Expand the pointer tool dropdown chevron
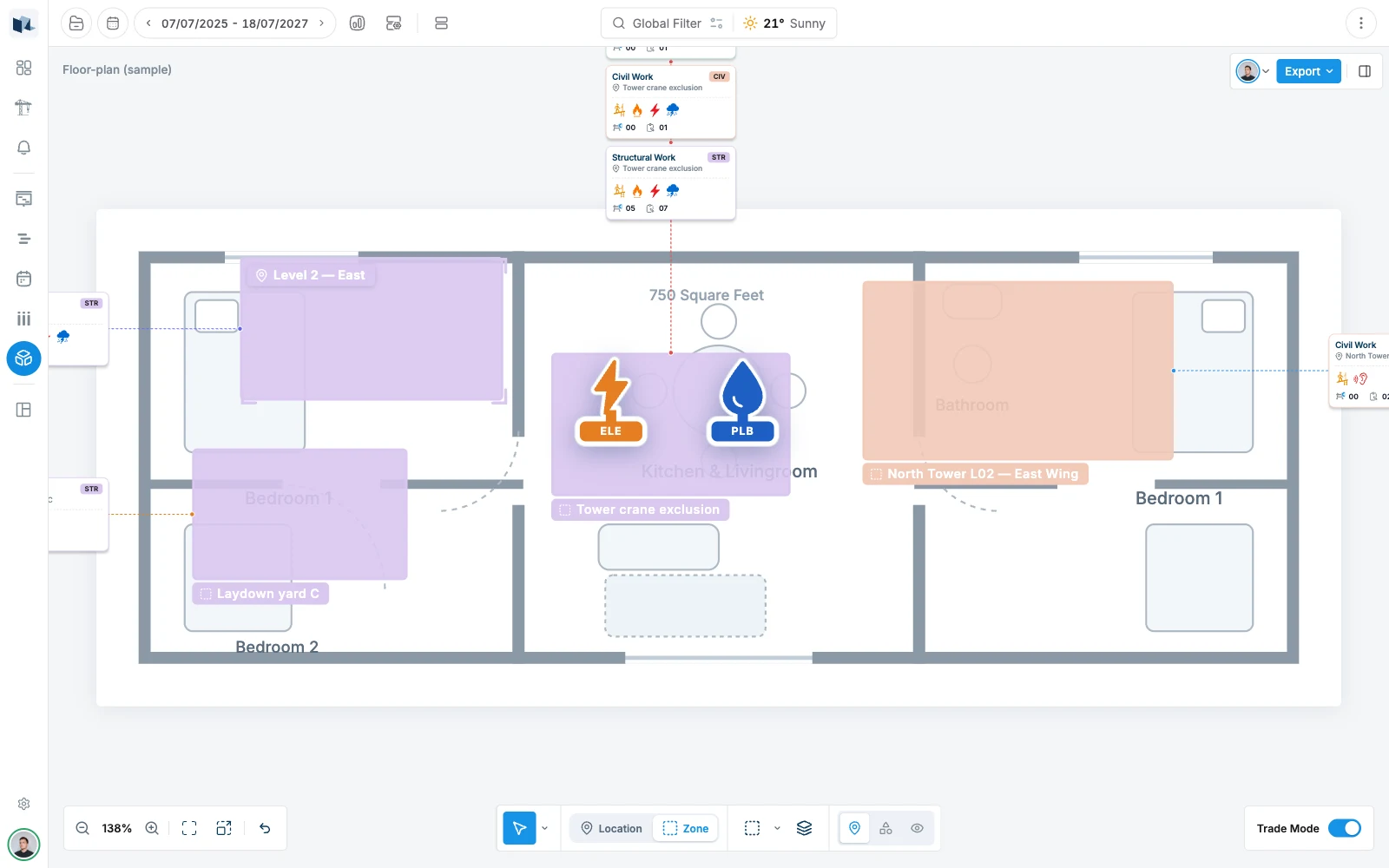The height and width of the screenshot is (868, 1389). (544, 828)
